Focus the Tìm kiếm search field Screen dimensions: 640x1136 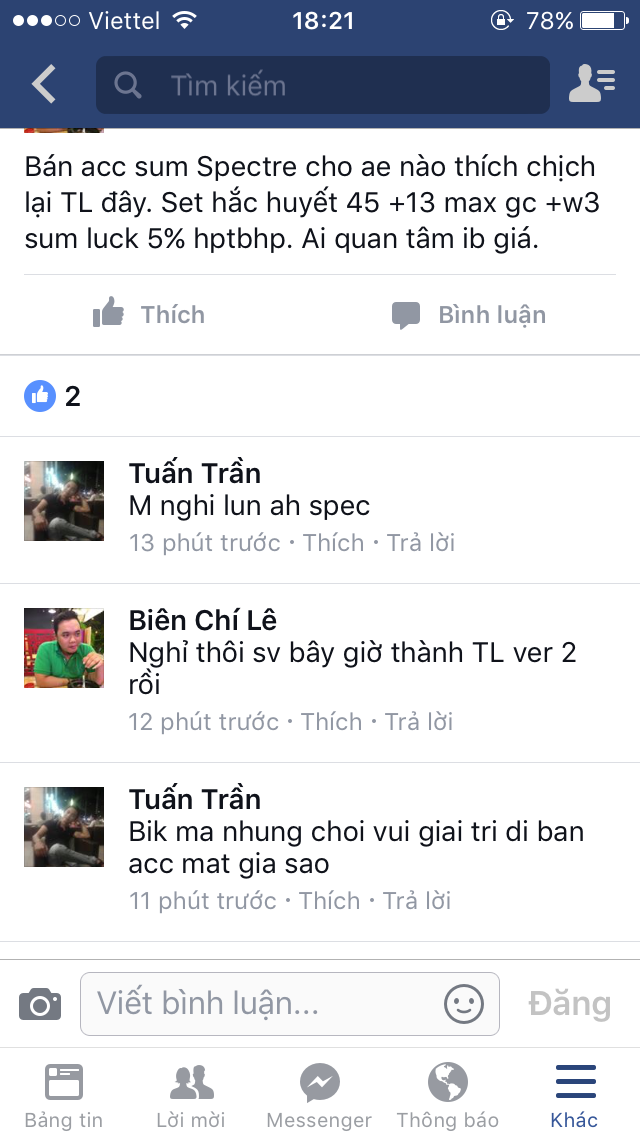(323, 85)
